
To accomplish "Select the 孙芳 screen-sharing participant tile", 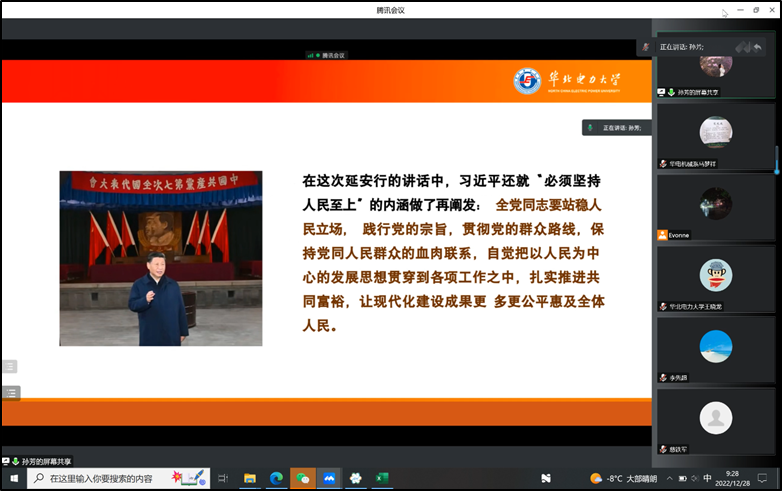I will [716, 65].
